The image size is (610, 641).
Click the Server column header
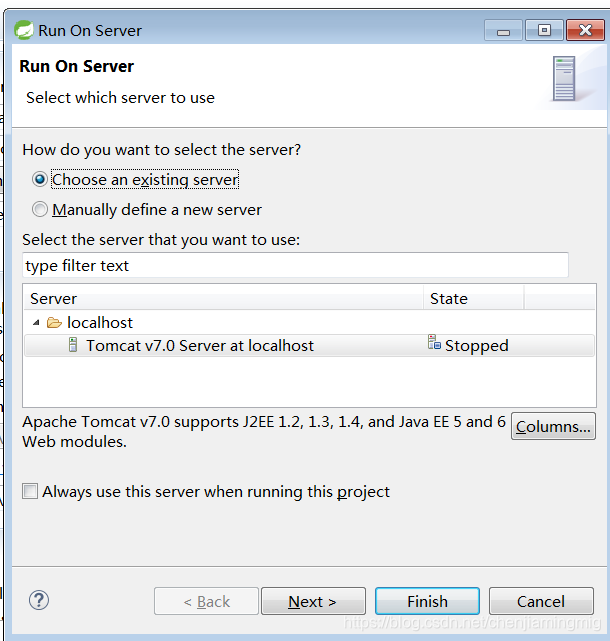click(223, 298)
